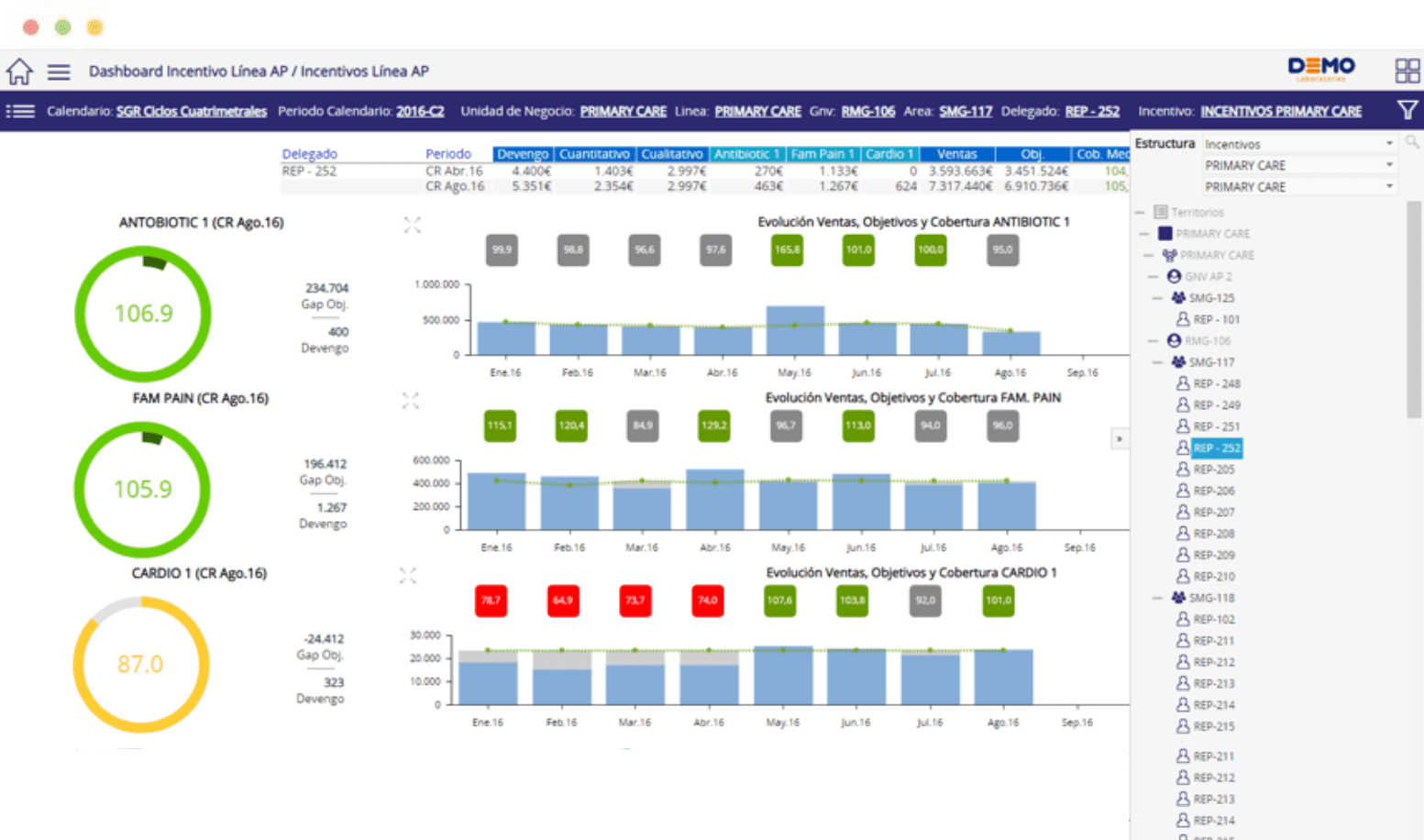The width and height of the screenshot is (1424, 840).
Task: Click the filter funnel icon
Action: (x=1407, y=111)
